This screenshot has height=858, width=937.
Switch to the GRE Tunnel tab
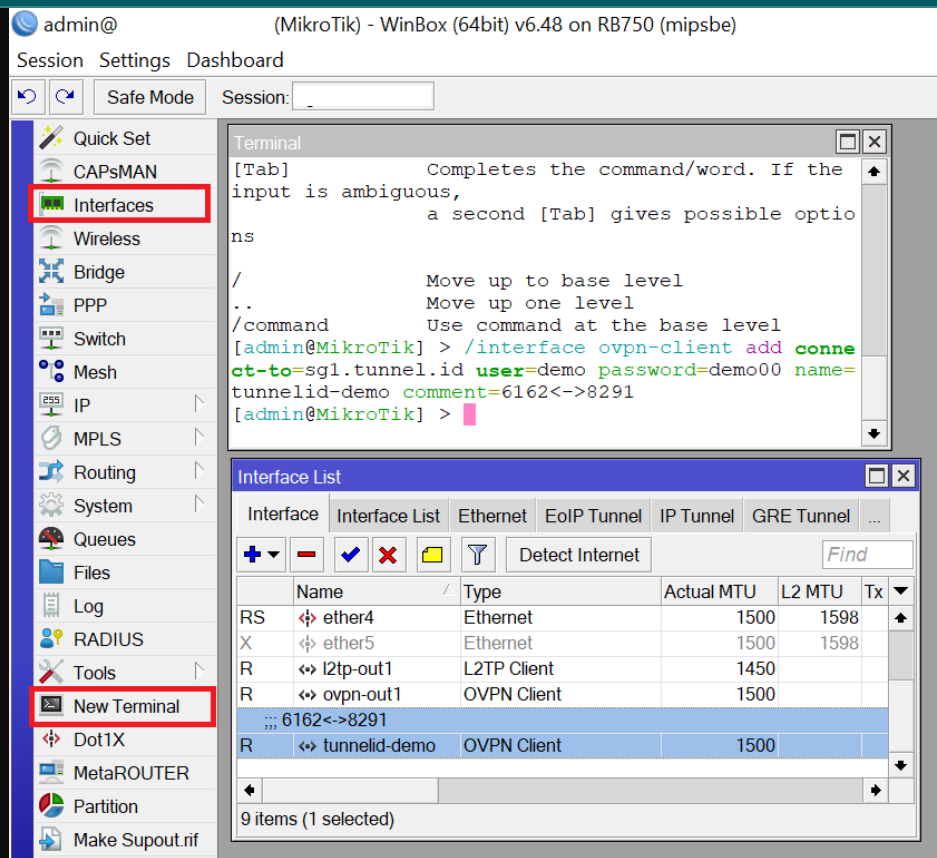coord(801,516)
